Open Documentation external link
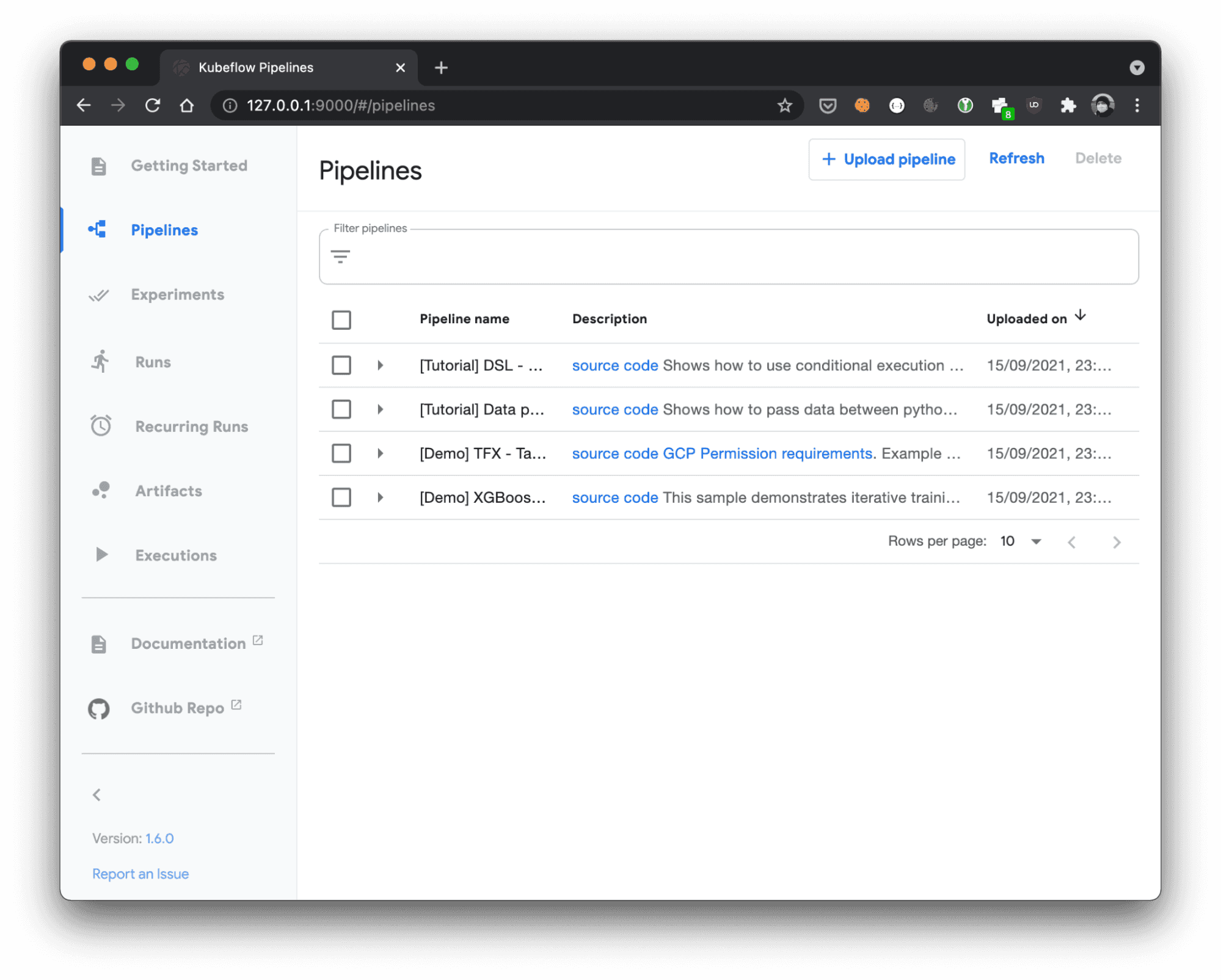 (197, 643)
